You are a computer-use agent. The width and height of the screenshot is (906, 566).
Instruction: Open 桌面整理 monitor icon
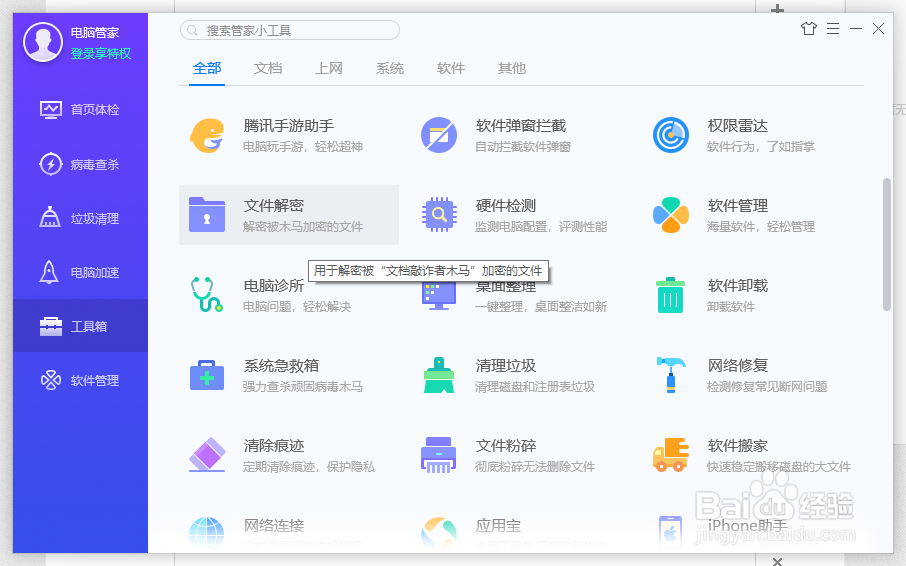pos(439,296)
